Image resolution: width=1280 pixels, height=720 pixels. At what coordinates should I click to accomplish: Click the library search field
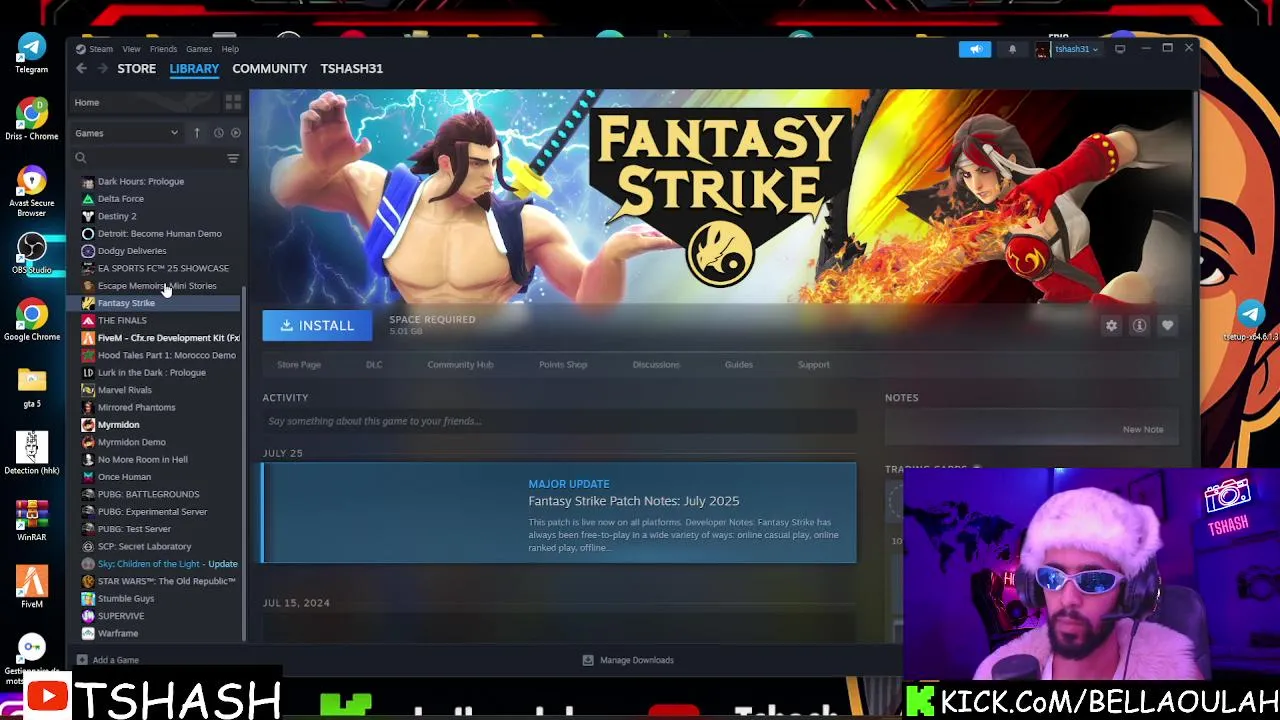pyautogui.click(x=148, y=158)
